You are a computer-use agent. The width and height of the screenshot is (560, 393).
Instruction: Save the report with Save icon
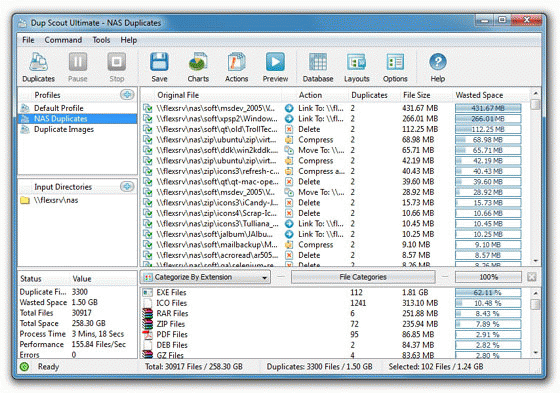159,68
